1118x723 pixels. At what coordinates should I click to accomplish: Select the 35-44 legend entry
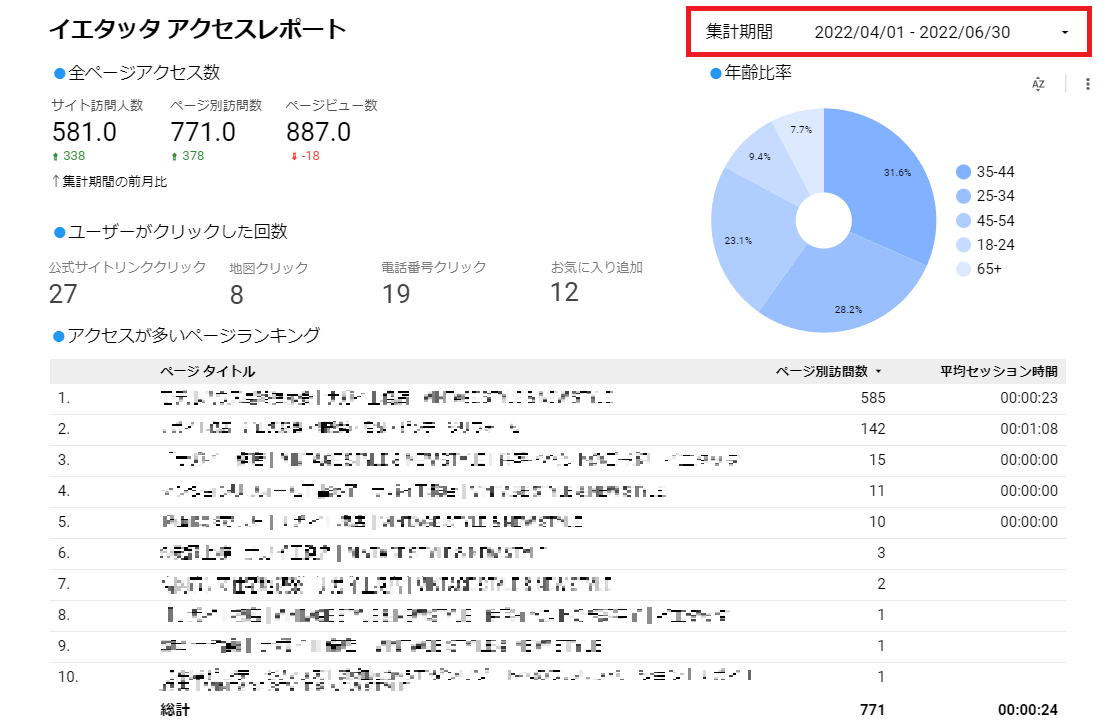click(997, 172)
